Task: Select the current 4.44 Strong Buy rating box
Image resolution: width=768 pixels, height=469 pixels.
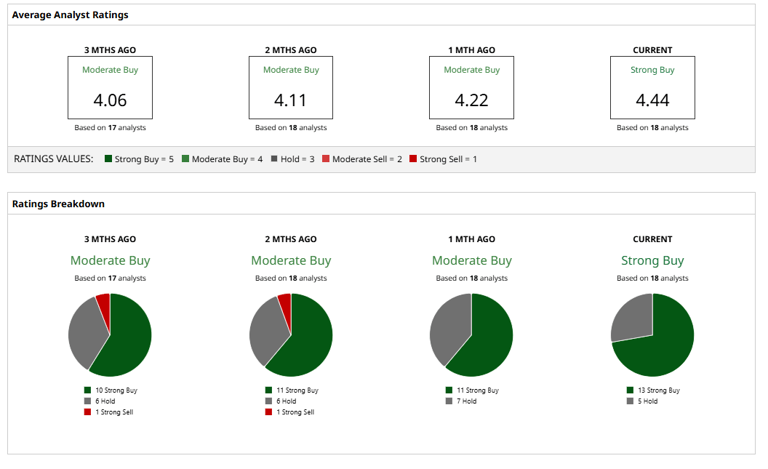Action: point(652,88)
